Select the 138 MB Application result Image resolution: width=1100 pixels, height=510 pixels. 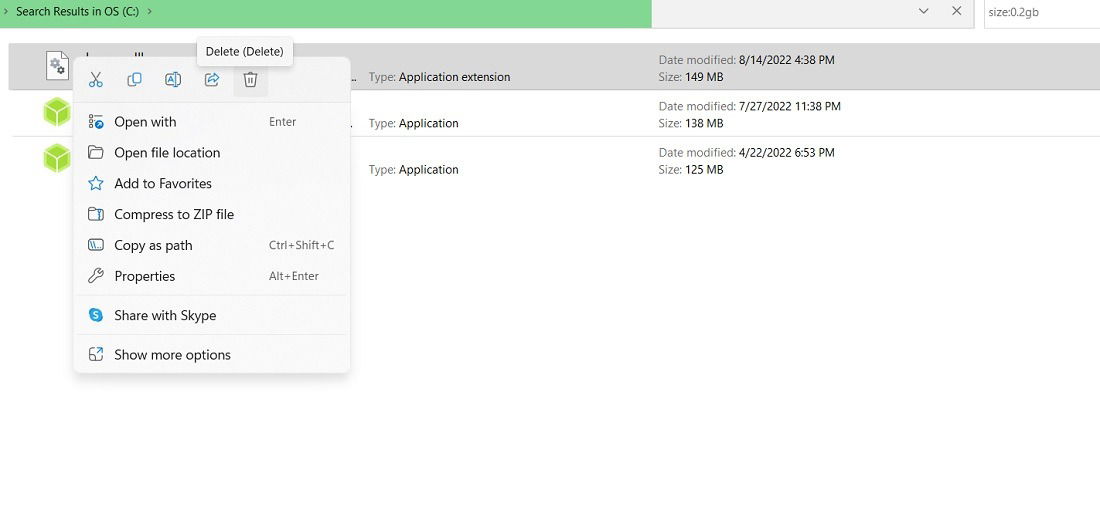554,114
